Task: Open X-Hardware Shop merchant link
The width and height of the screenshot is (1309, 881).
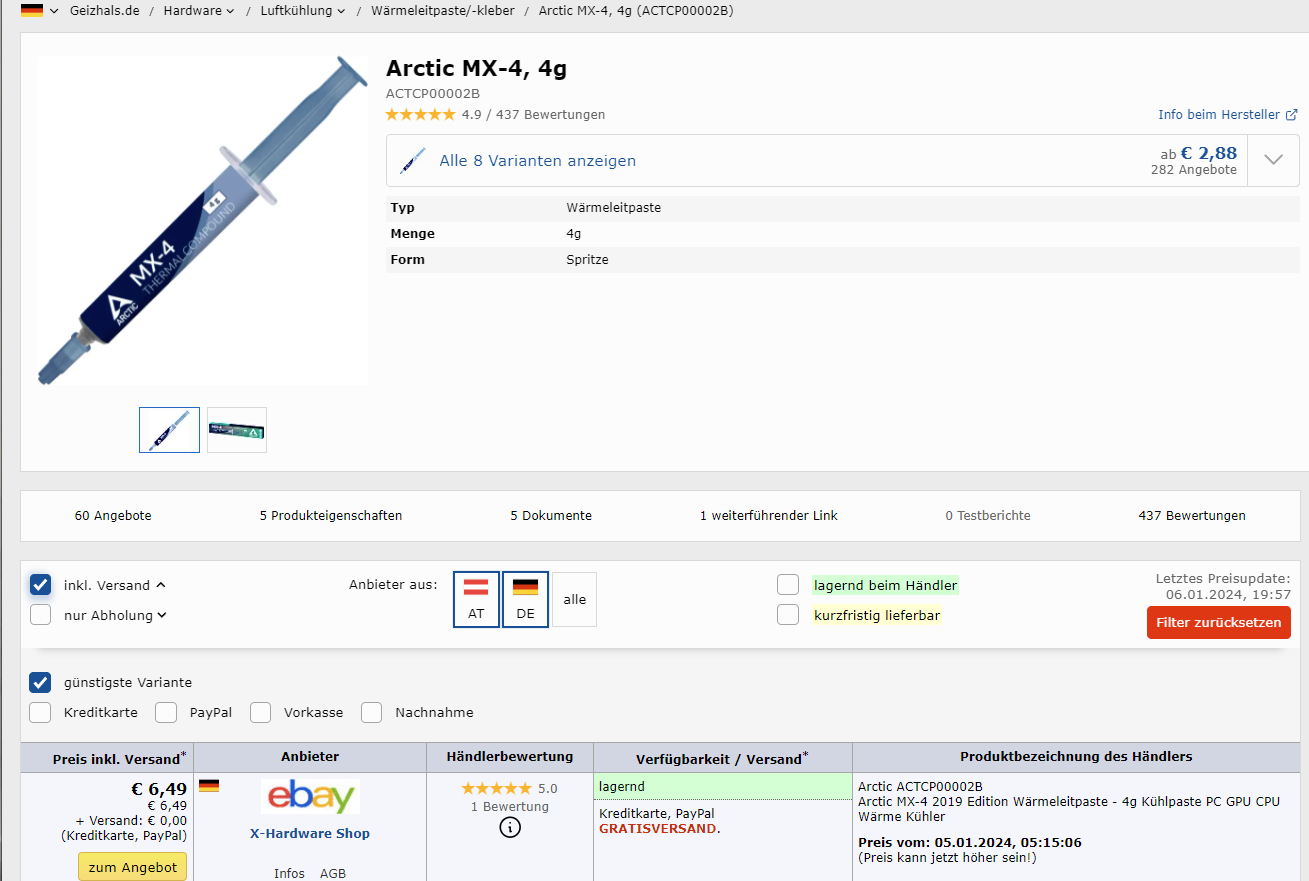Action: point(310,833)
